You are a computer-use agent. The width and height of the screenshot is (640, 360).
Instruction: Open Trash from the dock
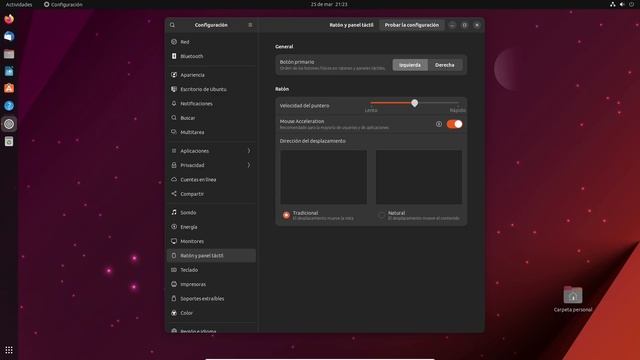9,142
